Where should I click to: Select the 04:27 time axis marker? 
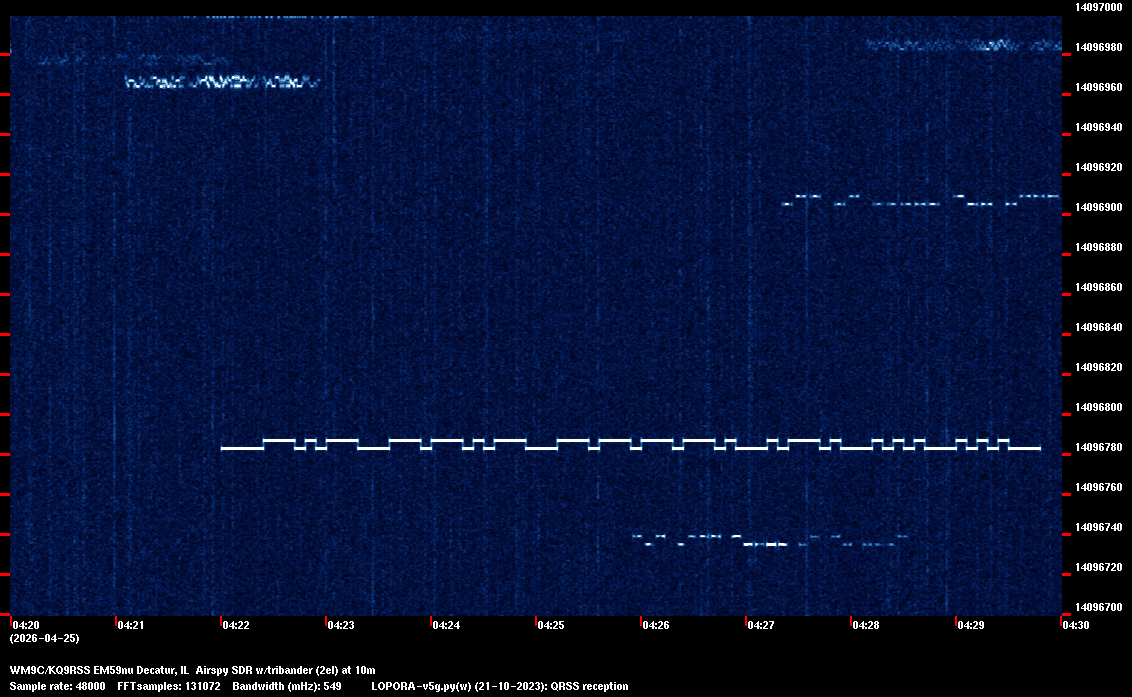tap(760, 625)
